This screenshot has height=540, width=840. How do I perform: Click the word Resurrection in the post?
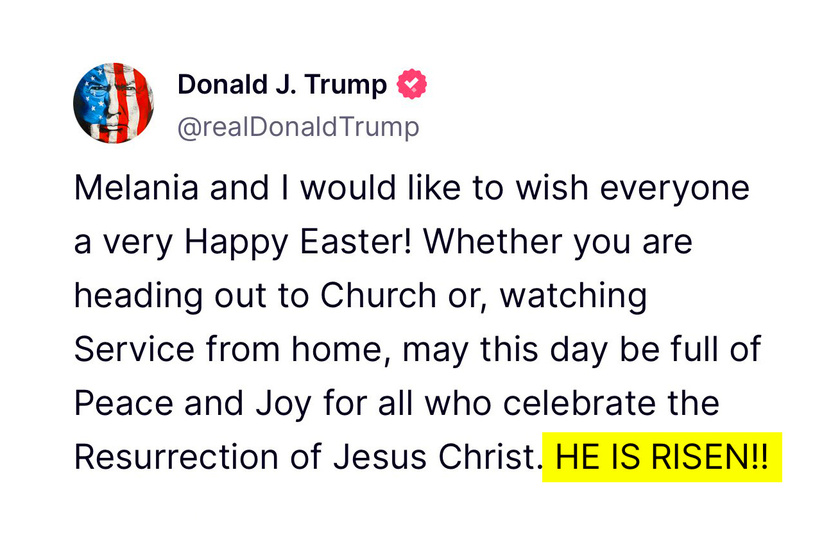tap(176, 457)
